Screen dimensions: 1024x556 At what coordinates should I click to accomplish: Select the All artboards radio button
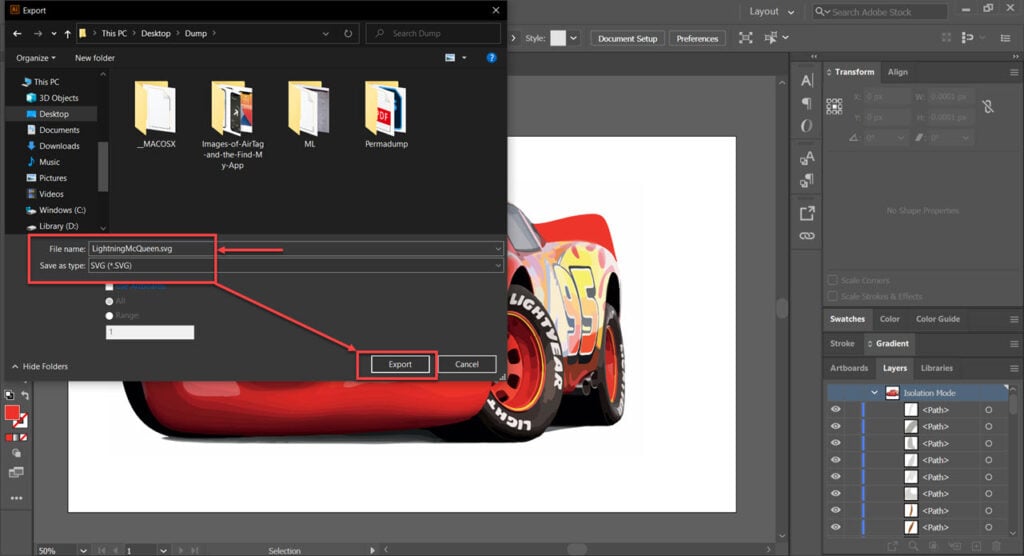tap(109, 301)
